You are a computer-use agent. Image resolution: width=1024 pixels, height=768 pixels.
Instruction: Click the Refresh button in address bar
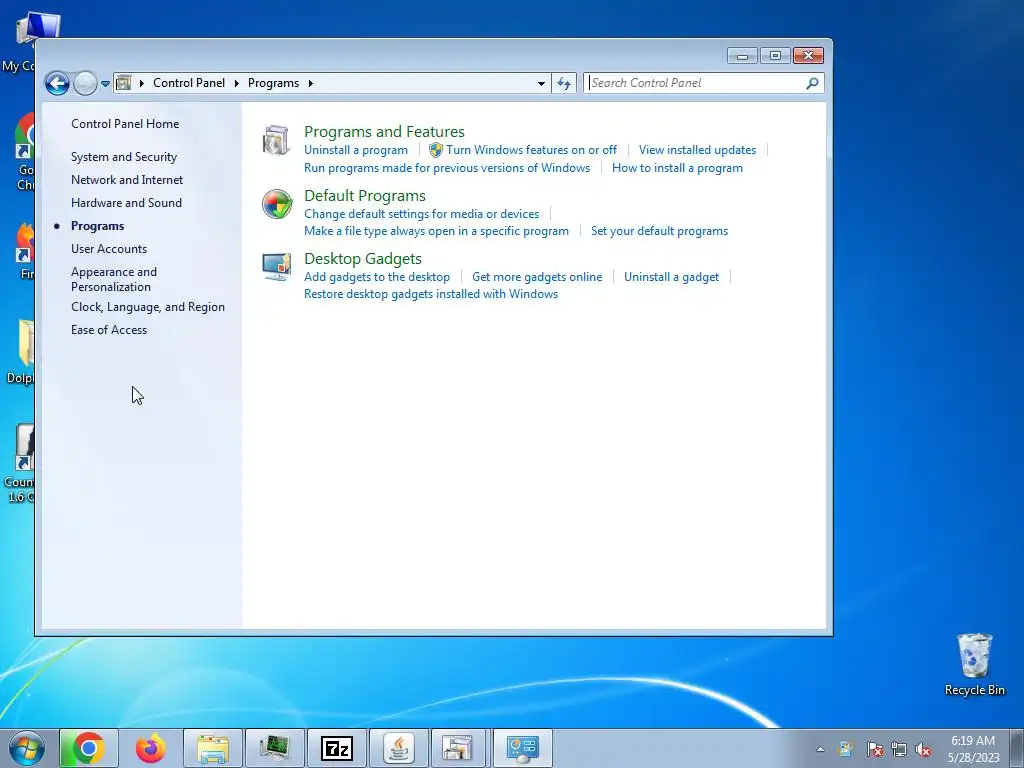click(x=564, y=83)
